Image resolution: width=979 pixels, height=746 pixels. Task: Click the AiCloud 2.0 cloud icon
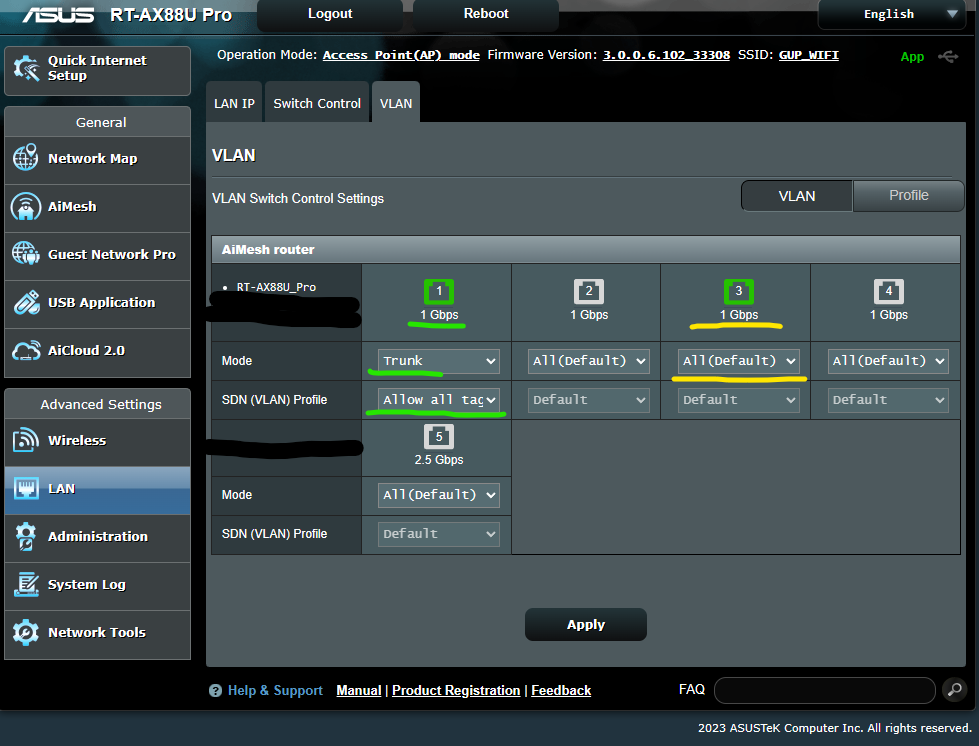(x=26, y=350)
